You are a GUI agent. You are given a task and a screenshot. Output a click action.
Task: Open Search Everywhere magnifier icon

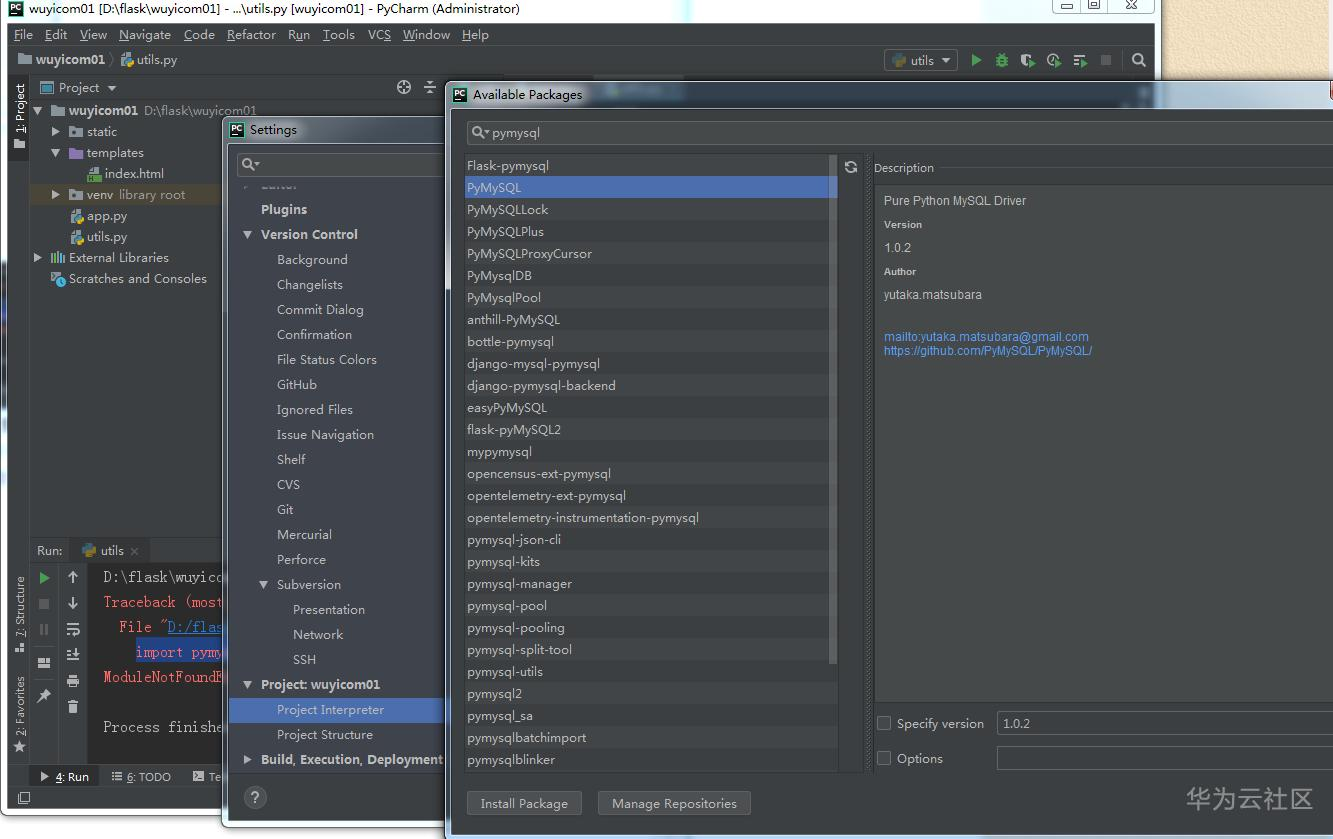(x=1138, y=60)
